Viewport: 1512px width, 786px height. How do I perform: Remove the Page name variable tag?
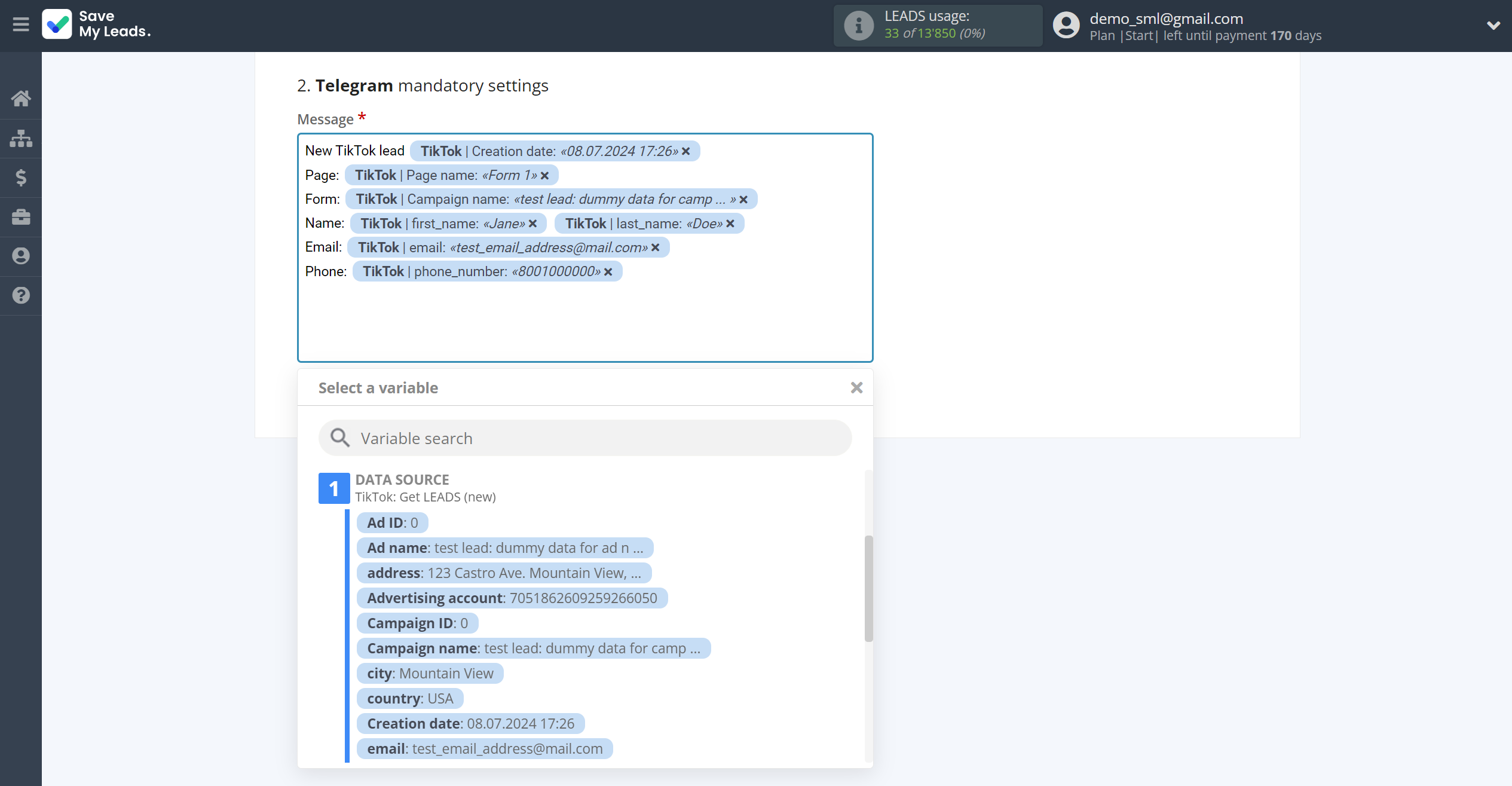coord(544,176)
